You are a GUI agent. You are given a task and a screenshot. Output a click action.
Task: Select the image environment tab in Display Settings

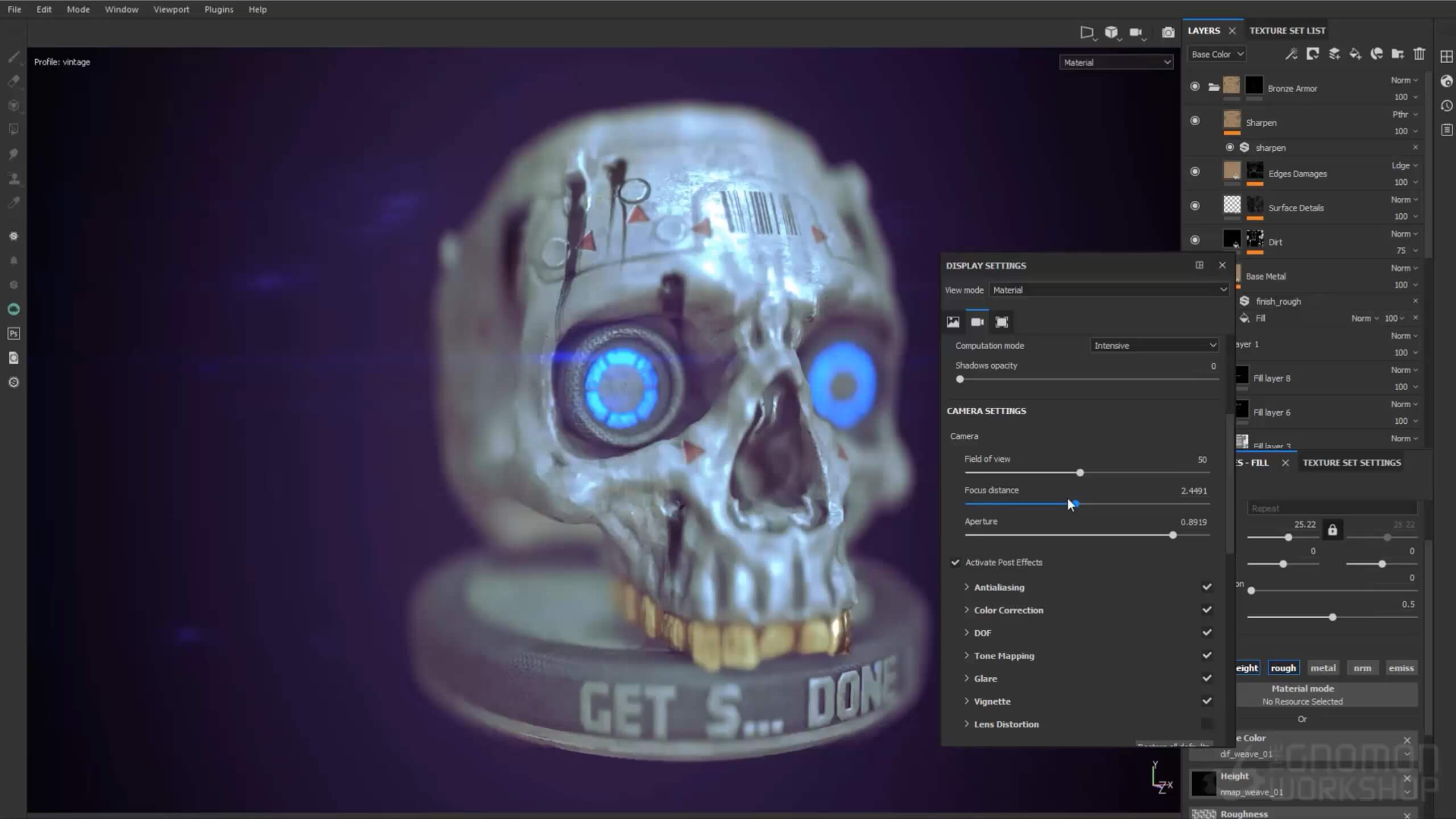[953, 322]
